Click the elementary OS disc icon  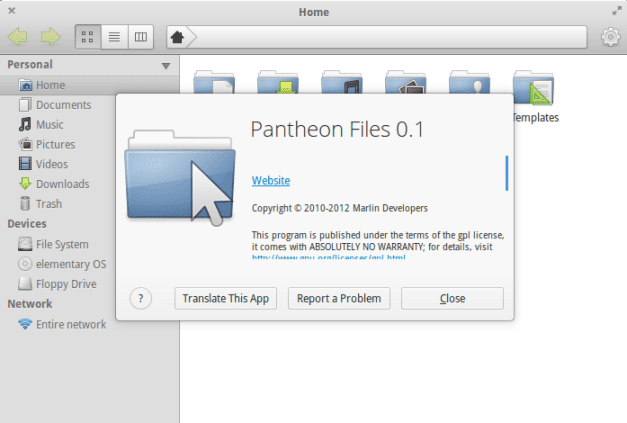click(25, 264)
